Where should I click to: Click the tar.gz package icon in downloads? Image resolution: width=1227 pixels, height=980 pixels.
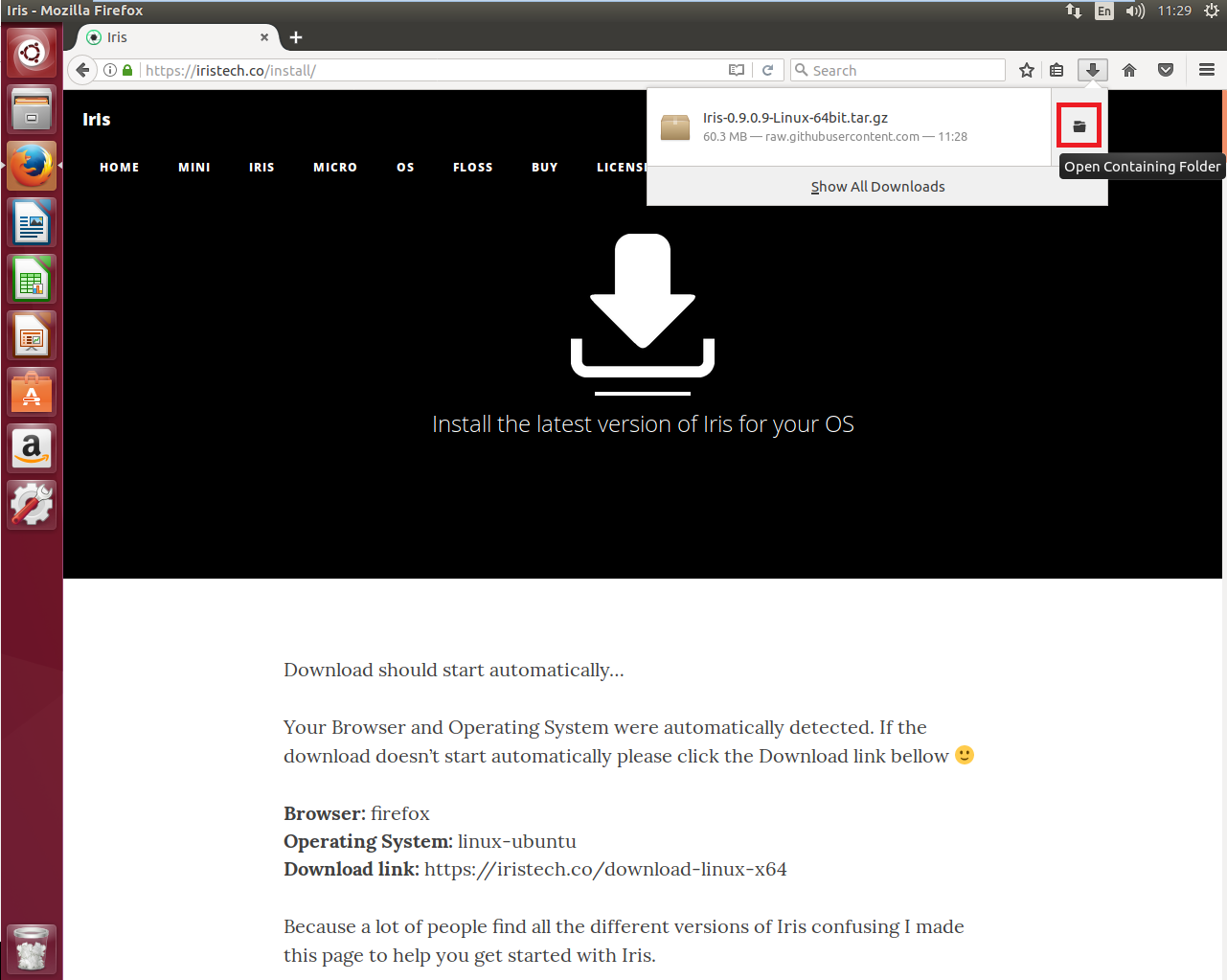675,126
